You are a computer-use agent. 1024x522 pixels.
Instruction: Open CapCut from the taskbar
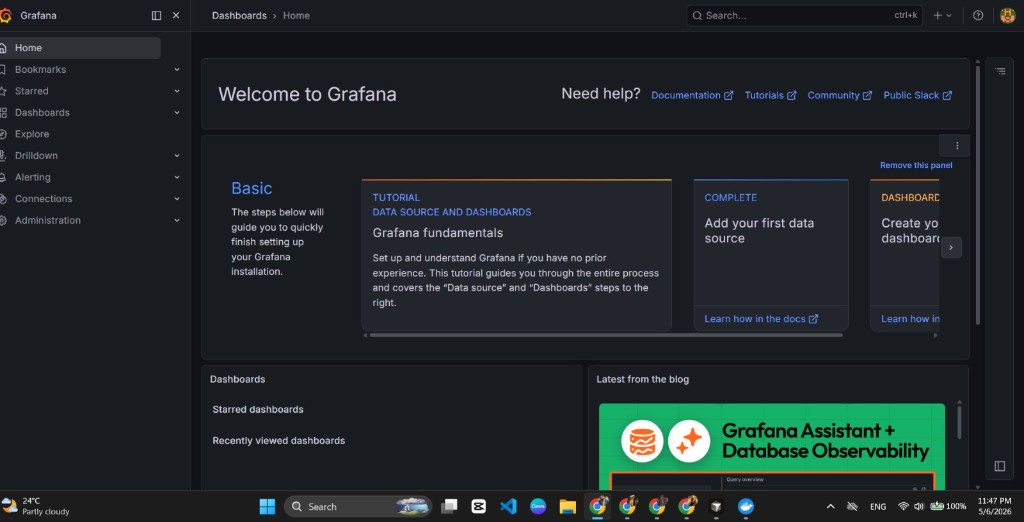coord(479,506)
